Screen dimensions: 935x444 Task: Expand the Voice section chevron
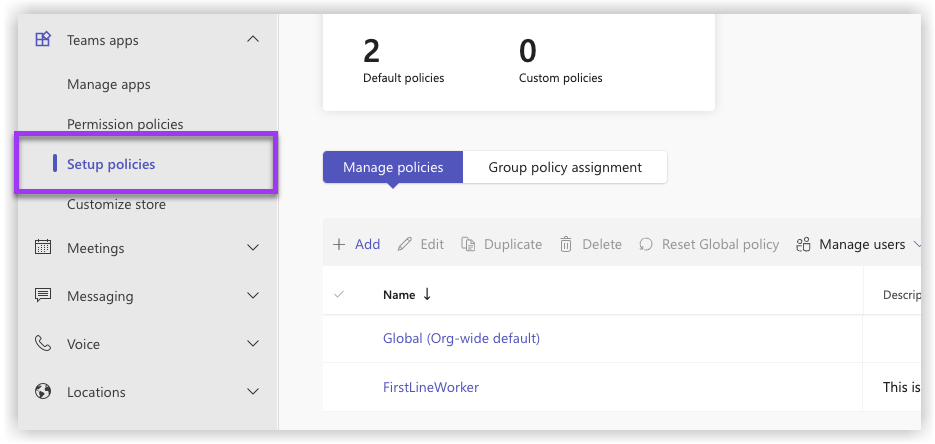(x=253, y=344)
